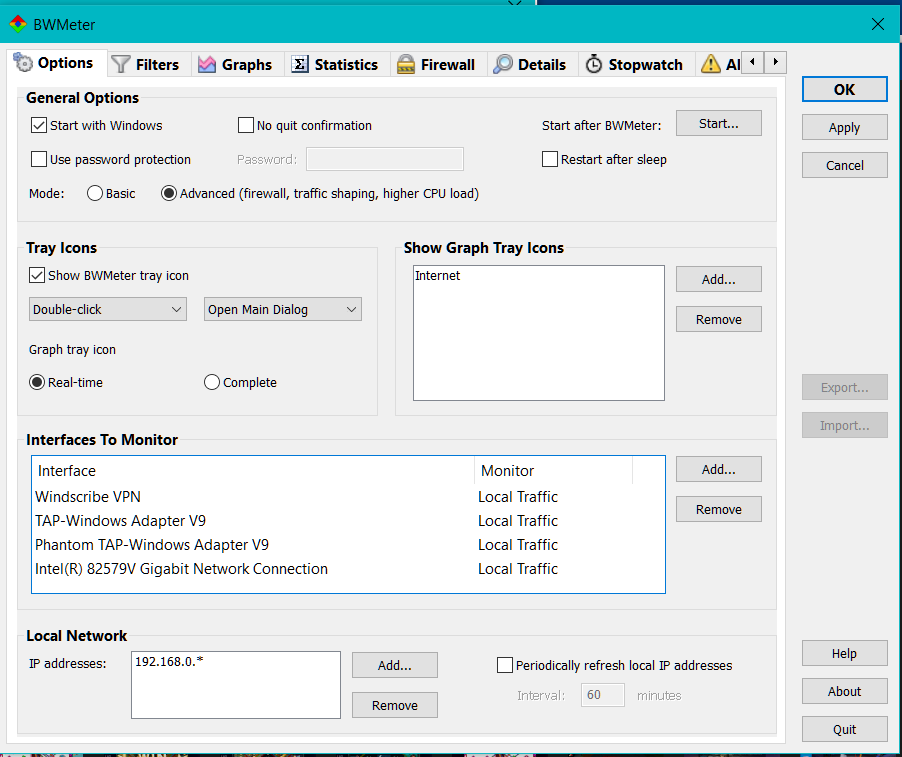Screen dimensions: 902x757
Task: Click the Statistics sigma icon
Action: click(x=300, y=64)
